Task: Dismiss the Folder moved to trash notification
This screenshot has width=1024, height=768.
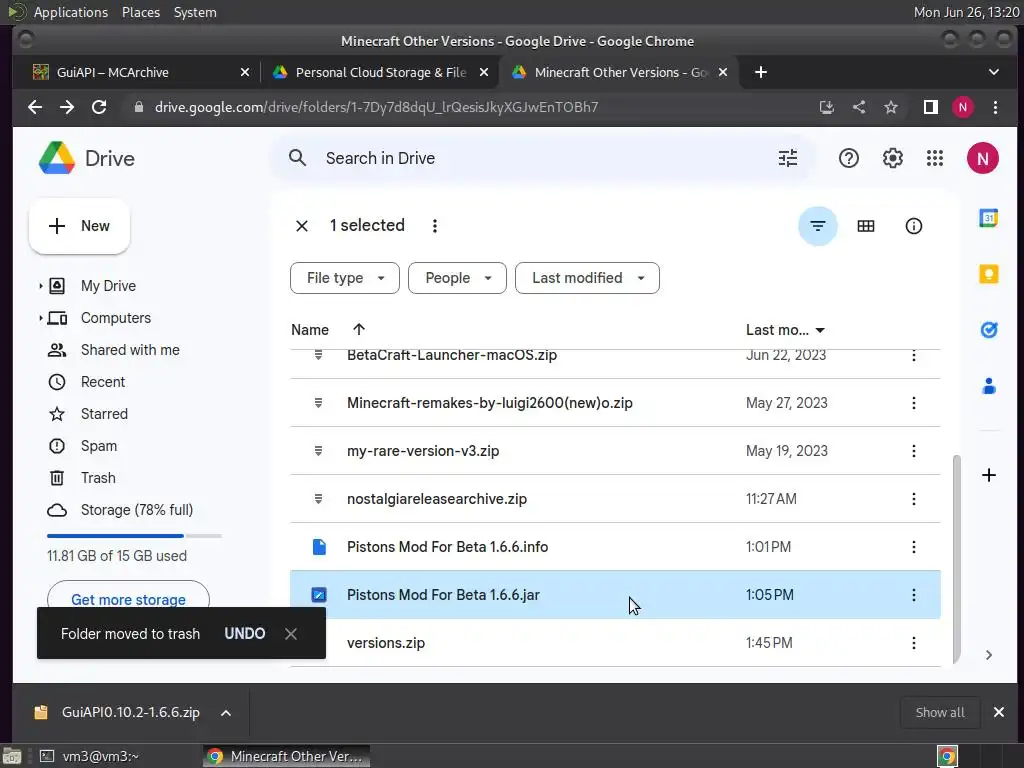Action: coord(291,633)
